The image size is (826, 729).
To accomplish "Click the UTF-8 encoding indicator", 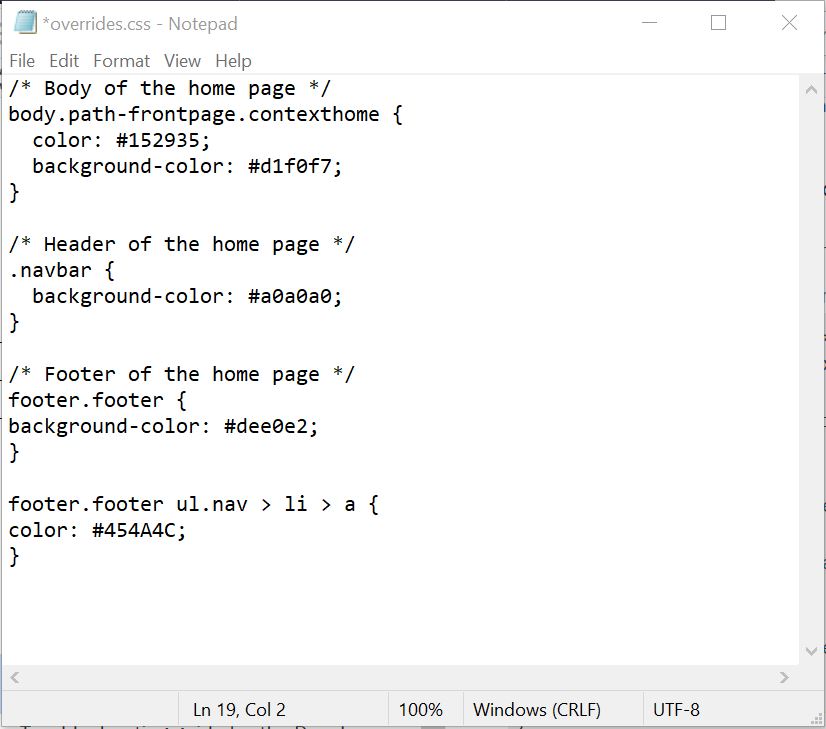I will click(x=677, y=709).
